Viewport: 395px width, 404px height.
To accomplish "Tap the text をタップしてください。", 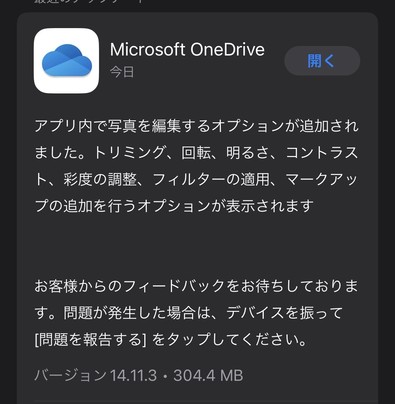I will coord(229,340).
